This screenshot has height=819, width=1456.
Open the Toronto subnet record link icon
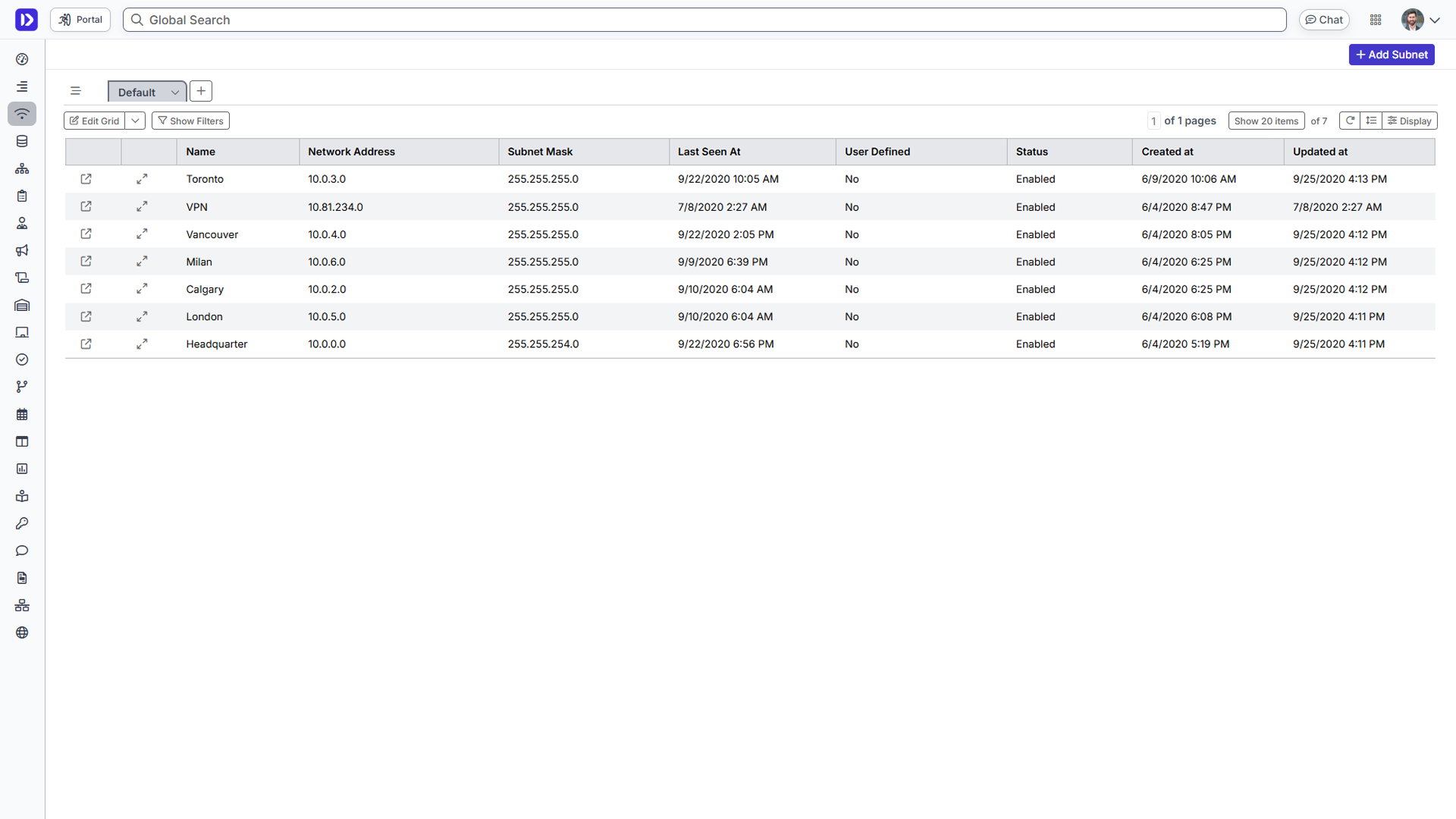click(x=86, y=179)
